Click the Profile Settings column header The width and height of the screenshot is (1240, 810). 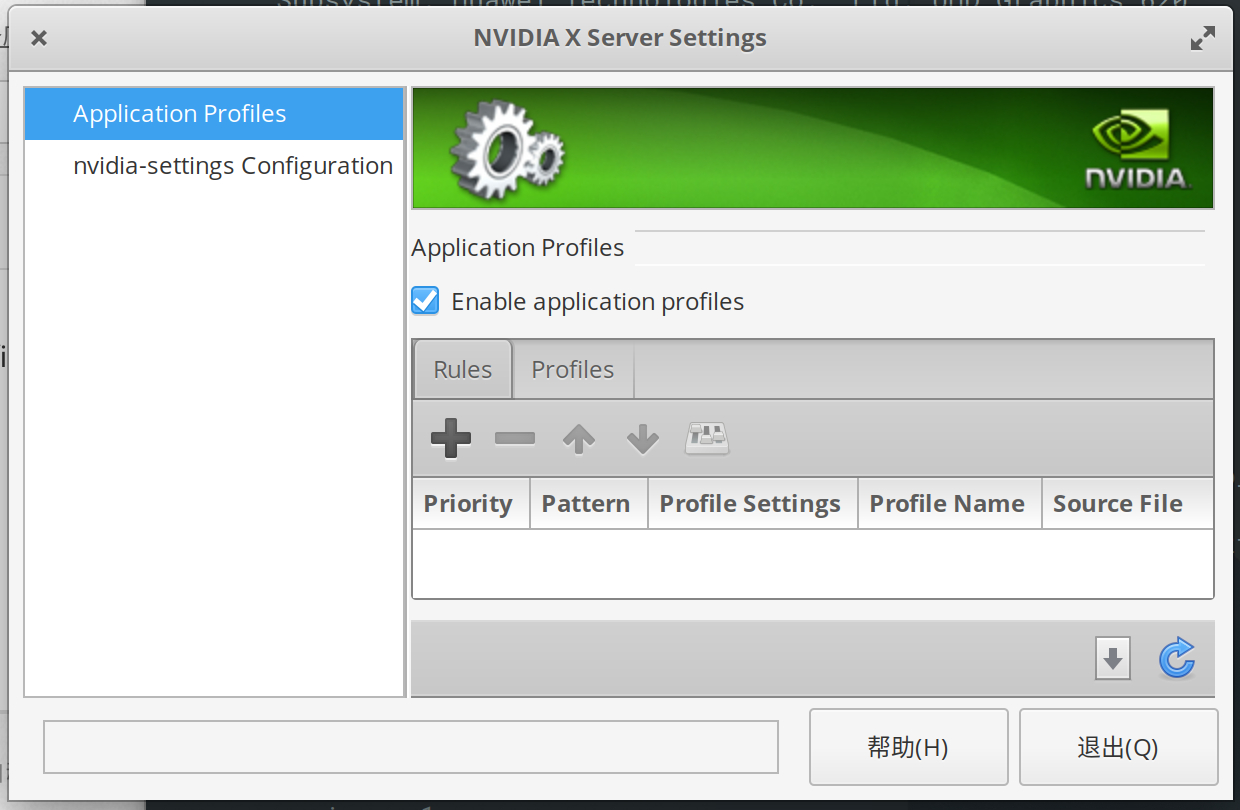point(750,504)
